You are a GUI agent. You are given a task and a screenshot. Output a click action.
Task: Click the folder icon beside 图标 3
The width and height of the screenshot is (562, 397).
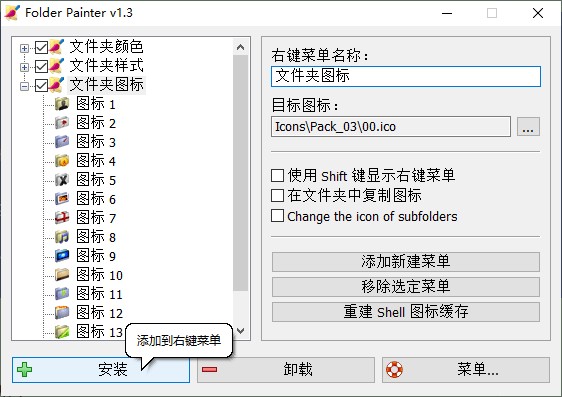click(x=62, y=142)
